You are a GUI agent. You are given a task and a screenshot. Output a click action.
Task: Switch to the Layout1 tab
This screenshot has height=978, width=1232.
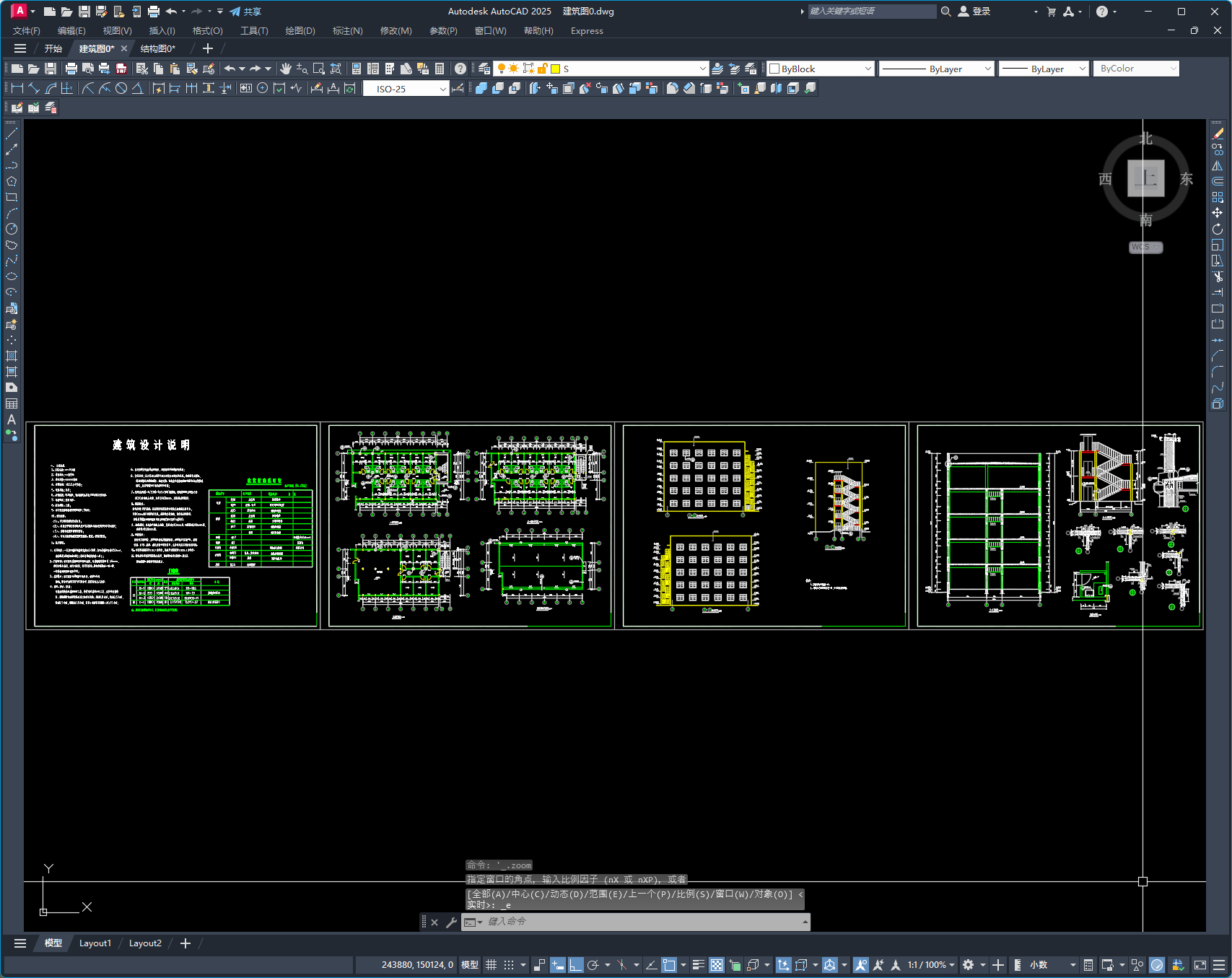[95, 943]
